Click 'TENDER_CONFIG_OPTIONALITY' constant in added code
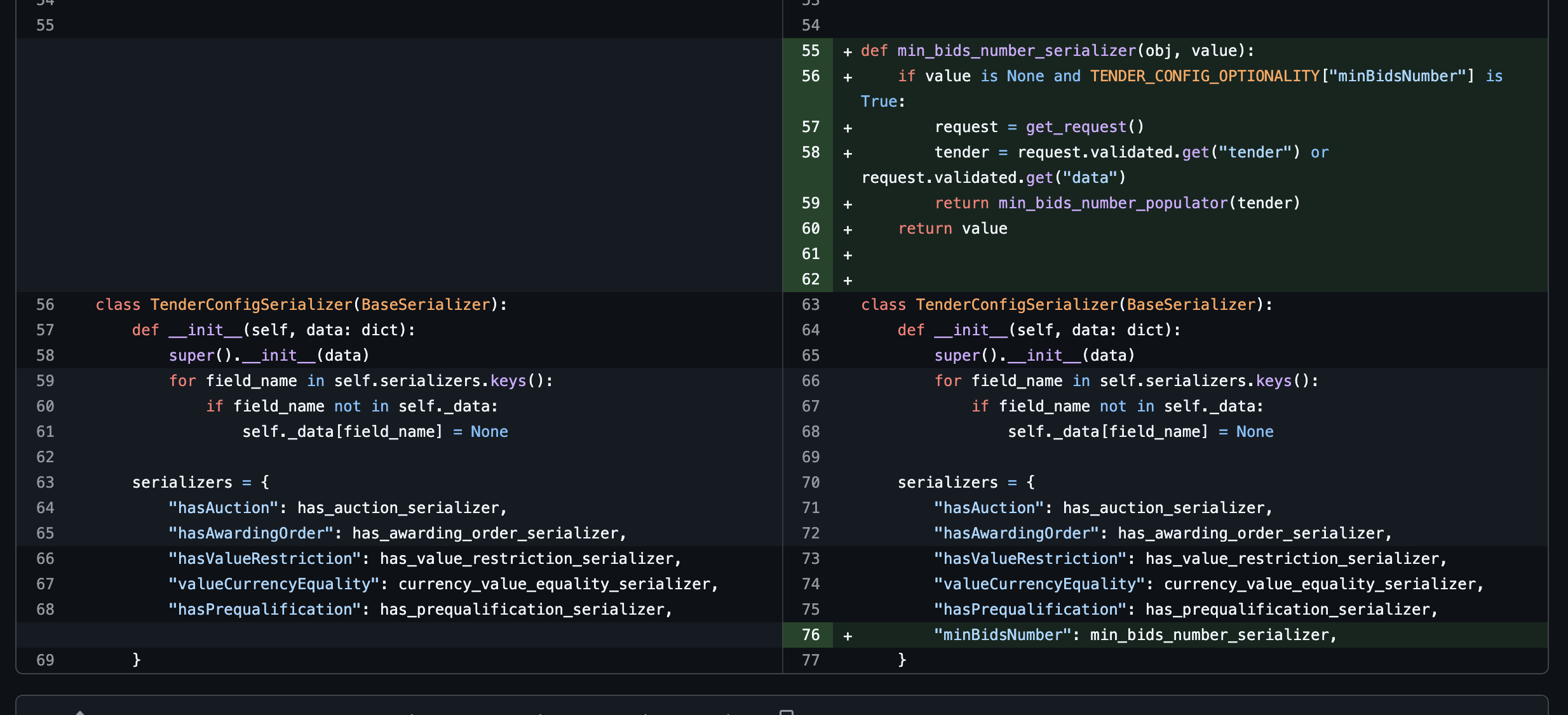 (1205, 76)
